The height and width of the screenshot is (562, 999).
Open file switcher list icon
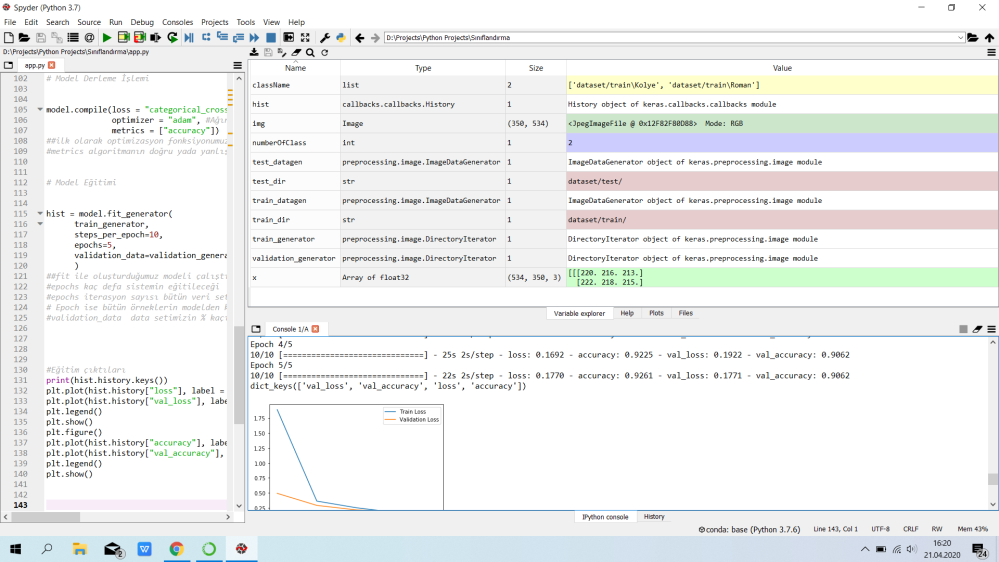click(73, 38)
